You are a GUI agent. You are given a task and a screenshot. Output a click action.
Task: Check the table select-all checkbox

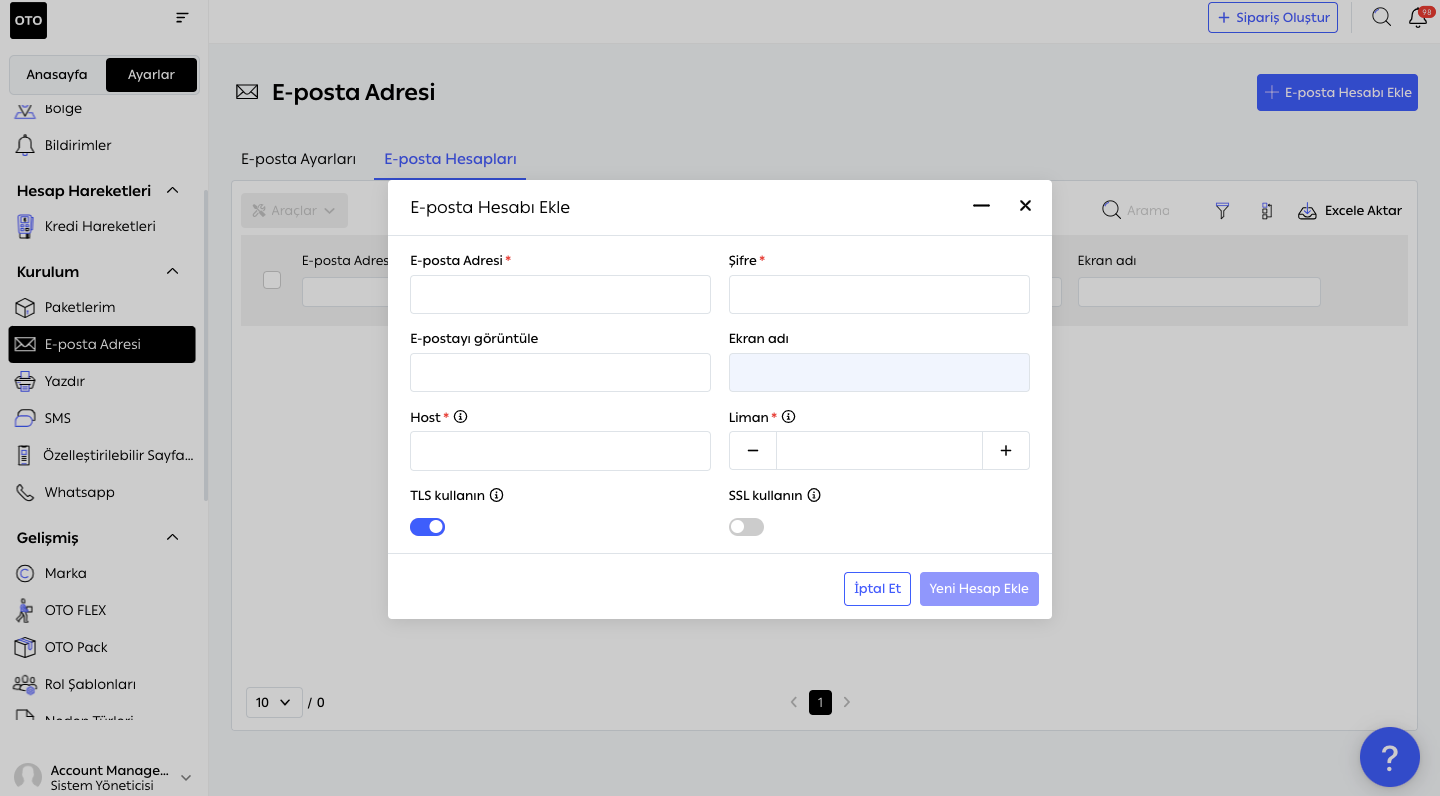pos(272,280)
